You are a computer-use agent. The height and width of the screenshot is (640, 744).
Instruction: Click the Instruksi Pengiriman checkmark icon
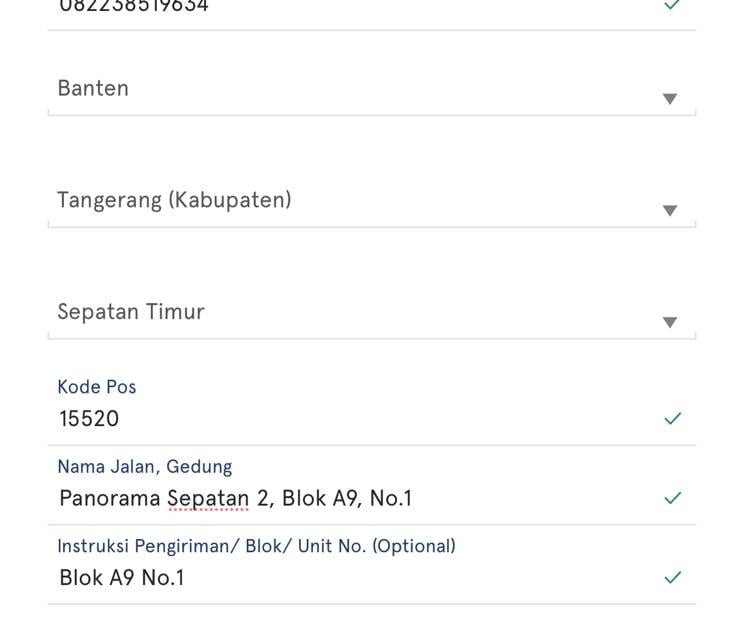(672, 577)
